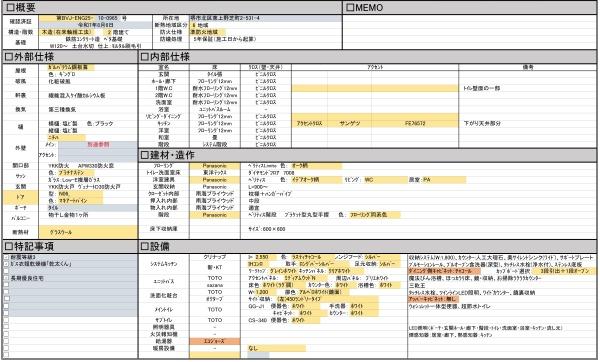
Task: Check the box beside 長期優良住宅
Action: [6, 278]
